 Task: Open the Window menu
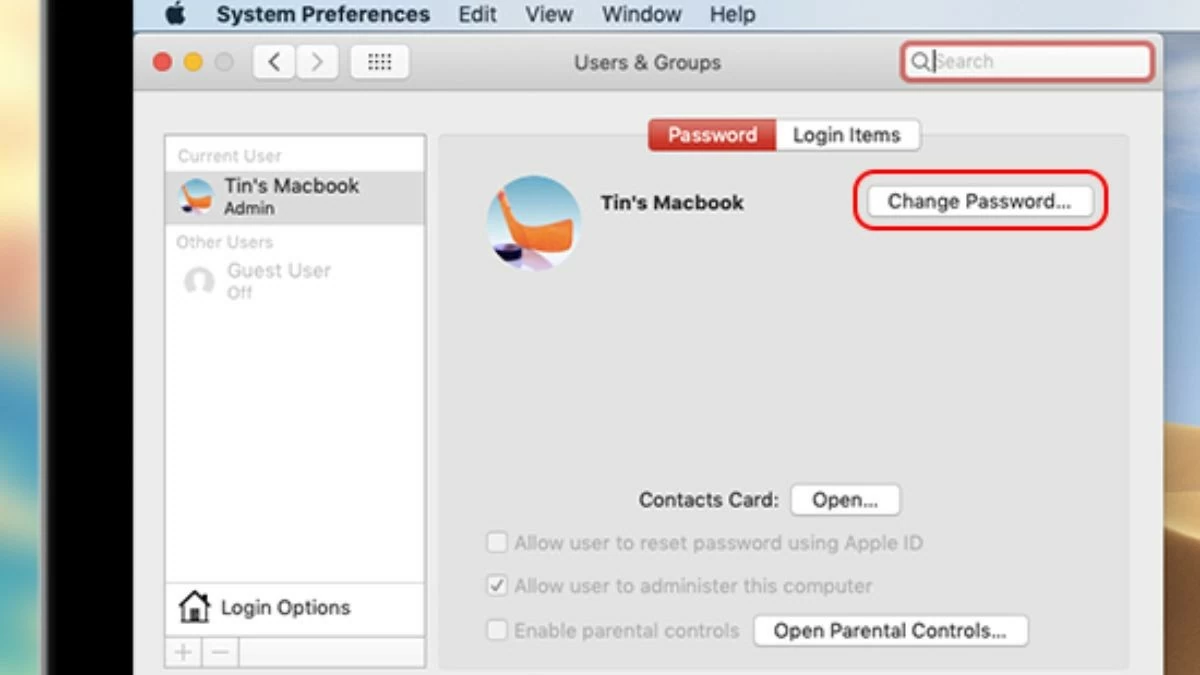(x=639, y=15)
